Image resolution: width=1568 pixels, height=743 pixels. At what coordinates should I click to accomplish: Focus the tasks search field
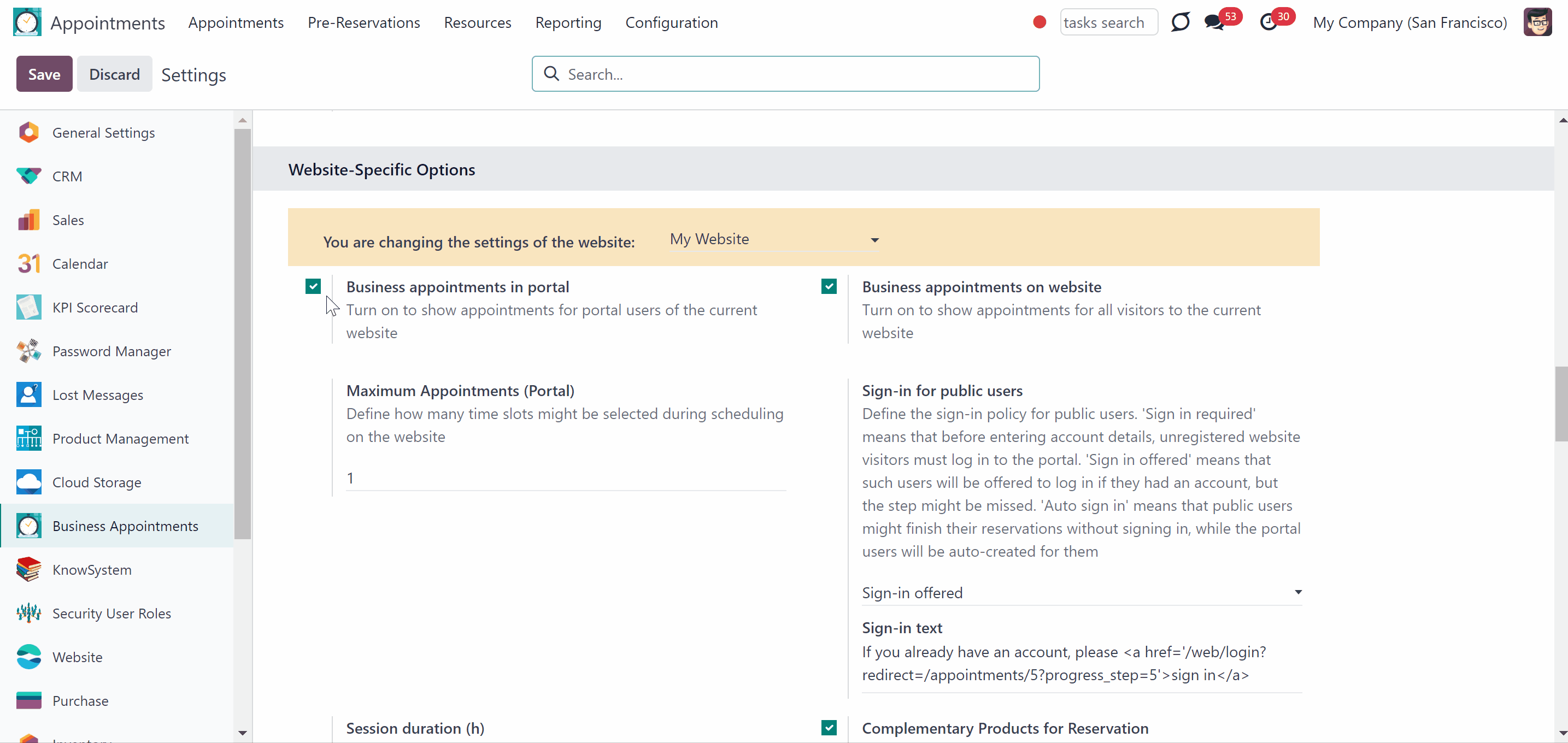coord(1108,22)
